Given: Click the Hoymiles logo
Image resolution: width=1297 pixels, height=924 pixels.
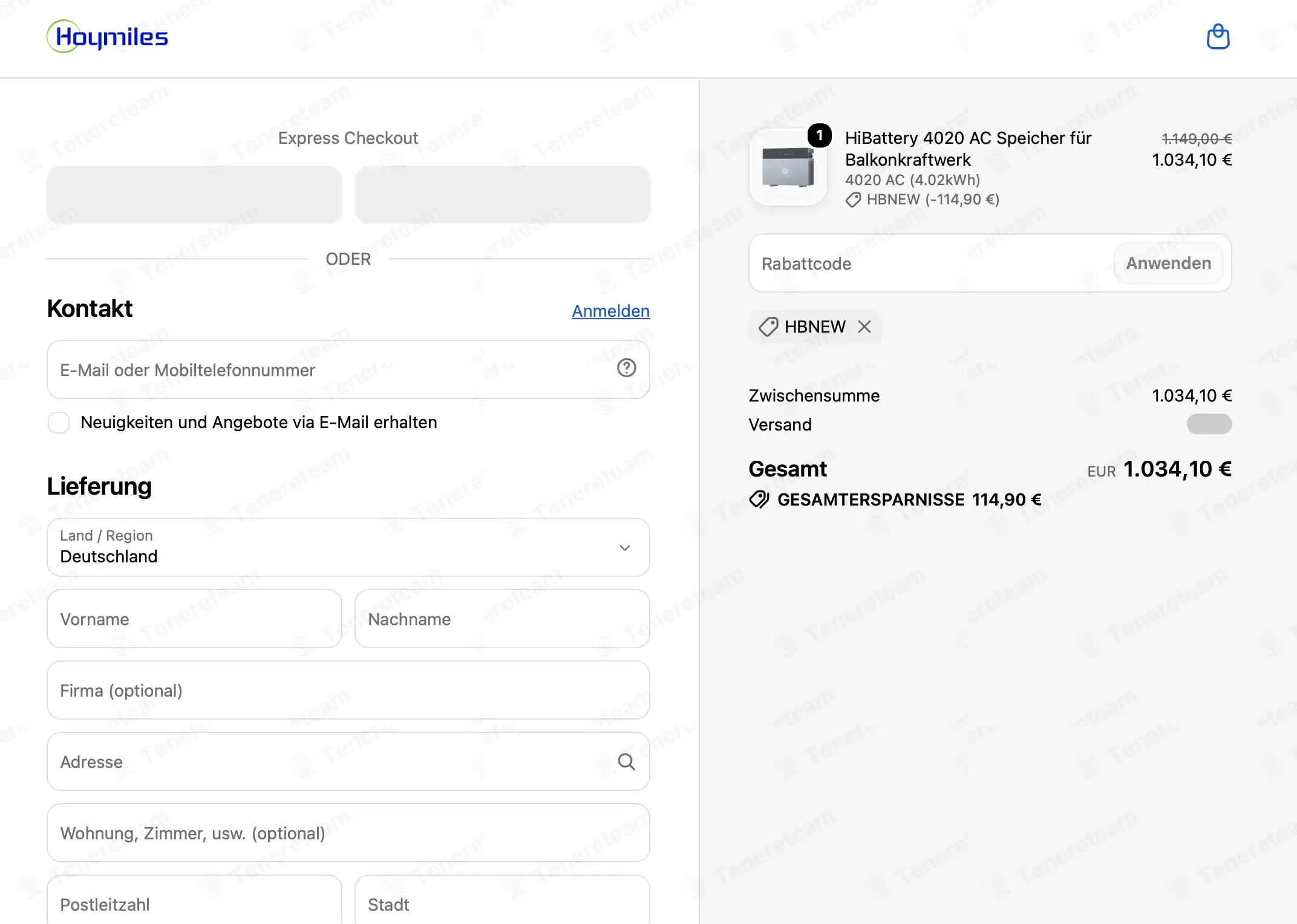Looking at the screenshot, I should (x=108, y=36).
